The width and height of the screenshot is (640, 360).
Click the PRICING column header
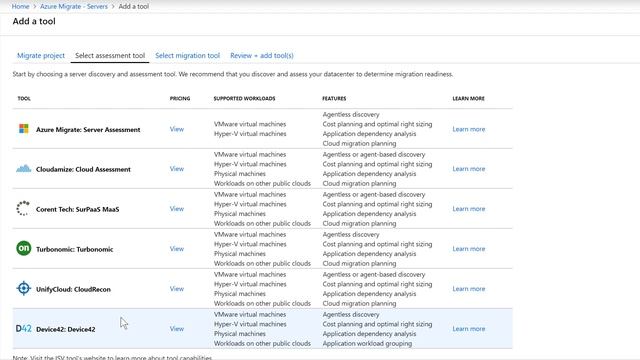(x=180, y=98)
